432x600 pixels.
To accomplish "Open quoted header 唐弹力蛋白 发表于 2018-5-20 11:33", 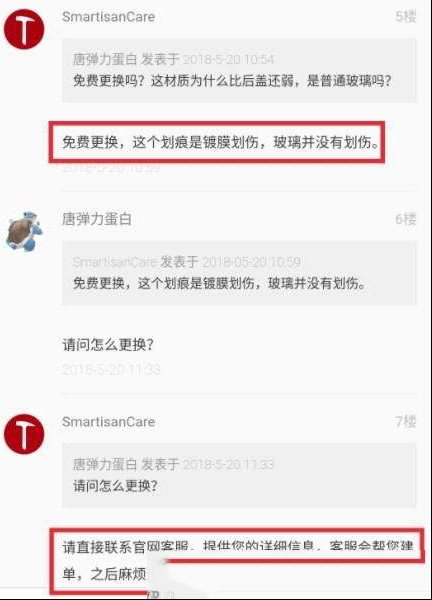I will (173, 464).
